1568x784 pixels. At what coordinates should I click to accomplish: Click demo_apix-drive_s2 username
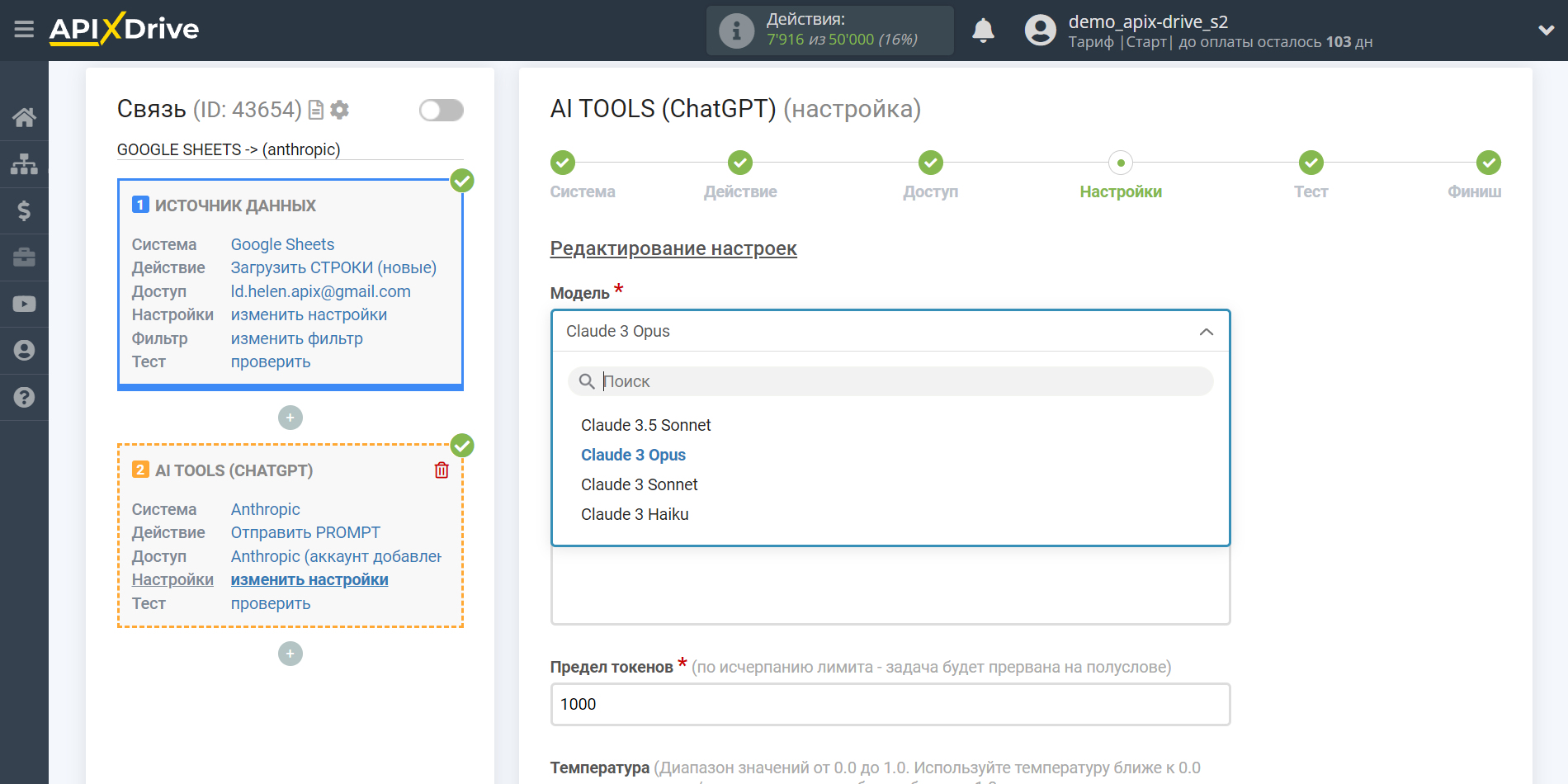pyautogui.click(x=1148, y=21)
